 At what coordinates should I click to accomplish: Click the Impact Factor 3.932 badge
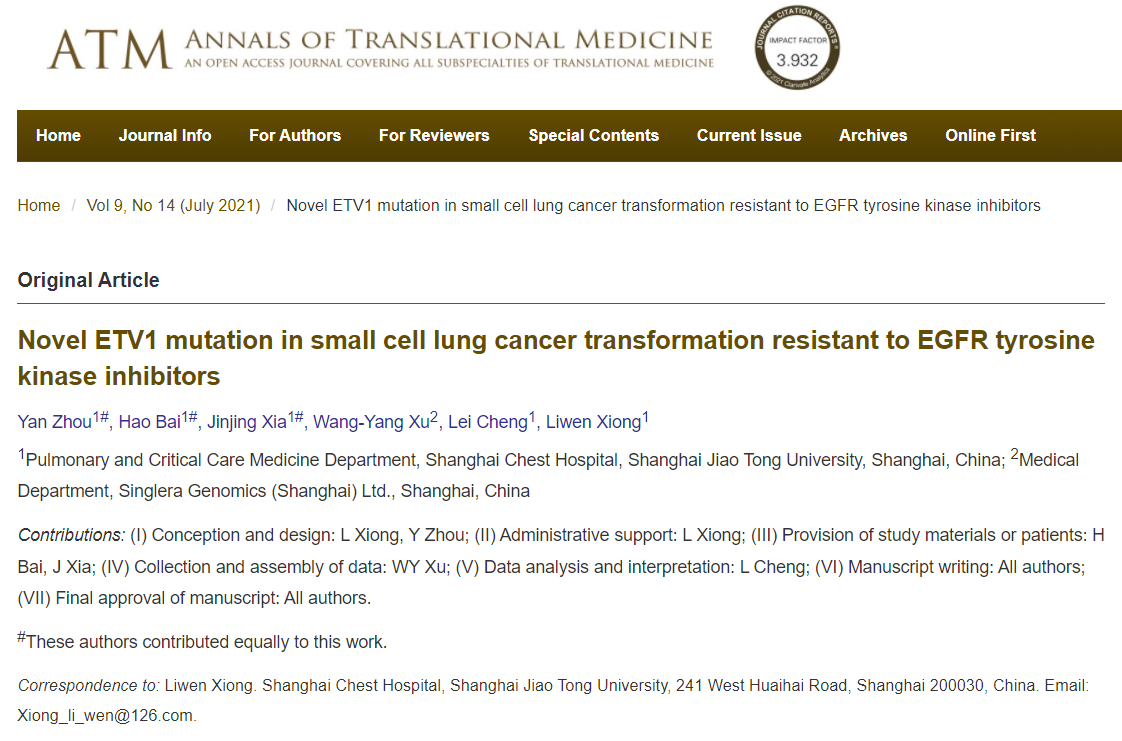(797, 49)
